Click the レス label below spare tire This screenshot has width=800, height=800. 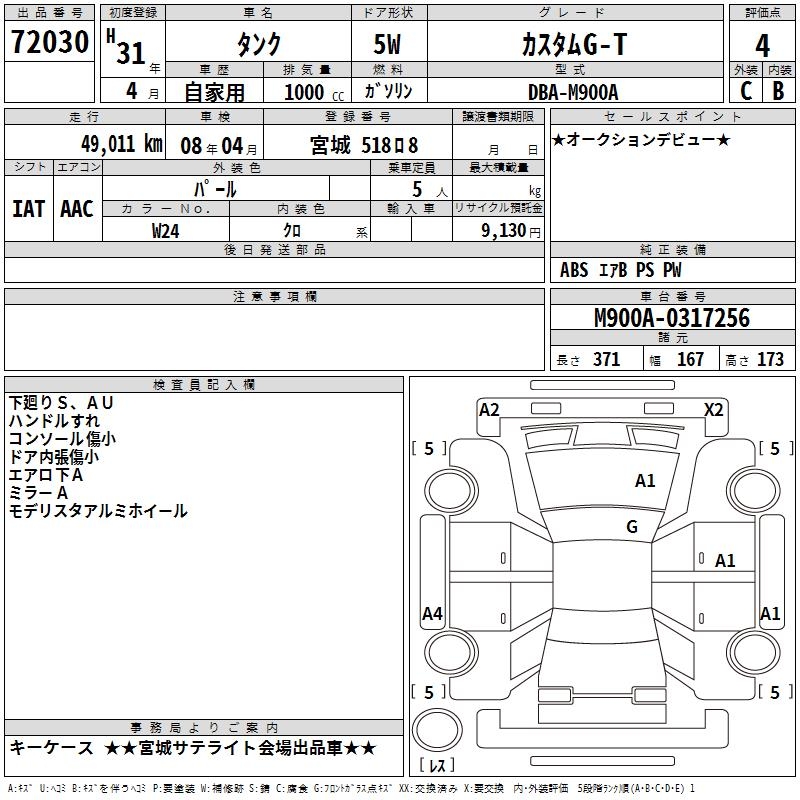coord(436,765)
